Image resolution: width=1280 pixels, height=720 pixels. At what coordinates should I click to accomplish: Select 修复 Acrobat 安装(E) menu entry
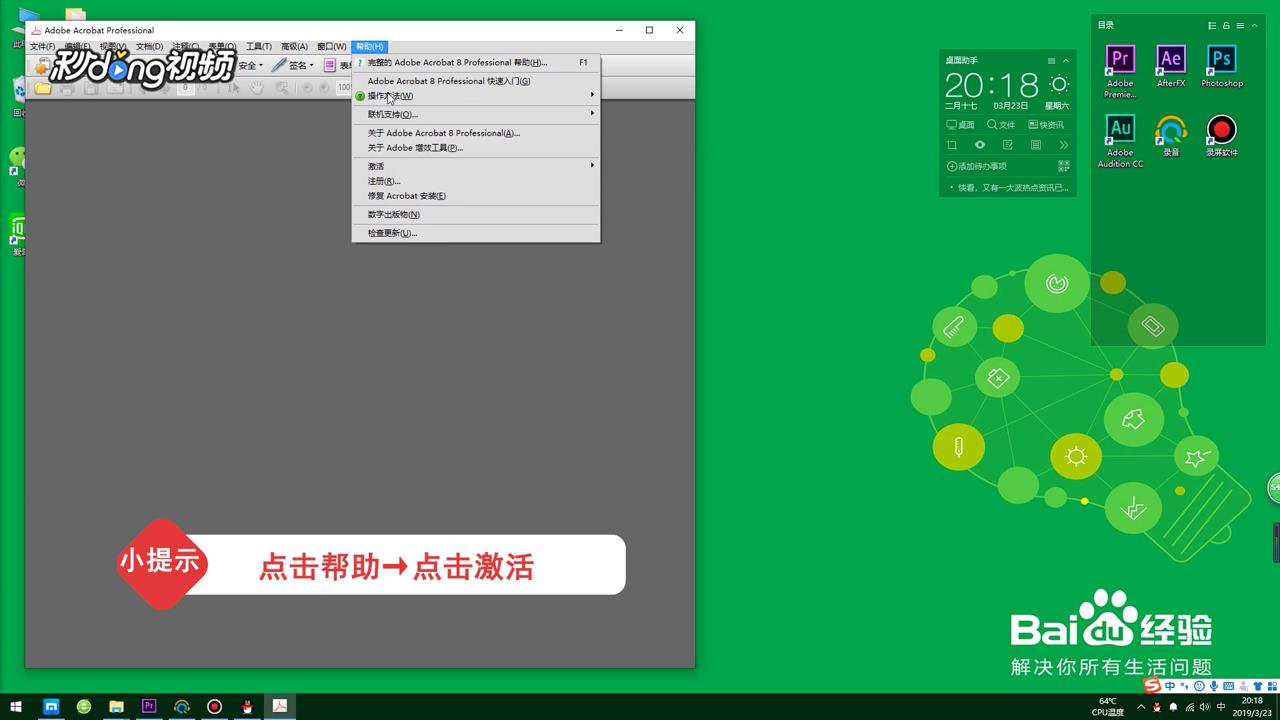(x=476, y=196)
